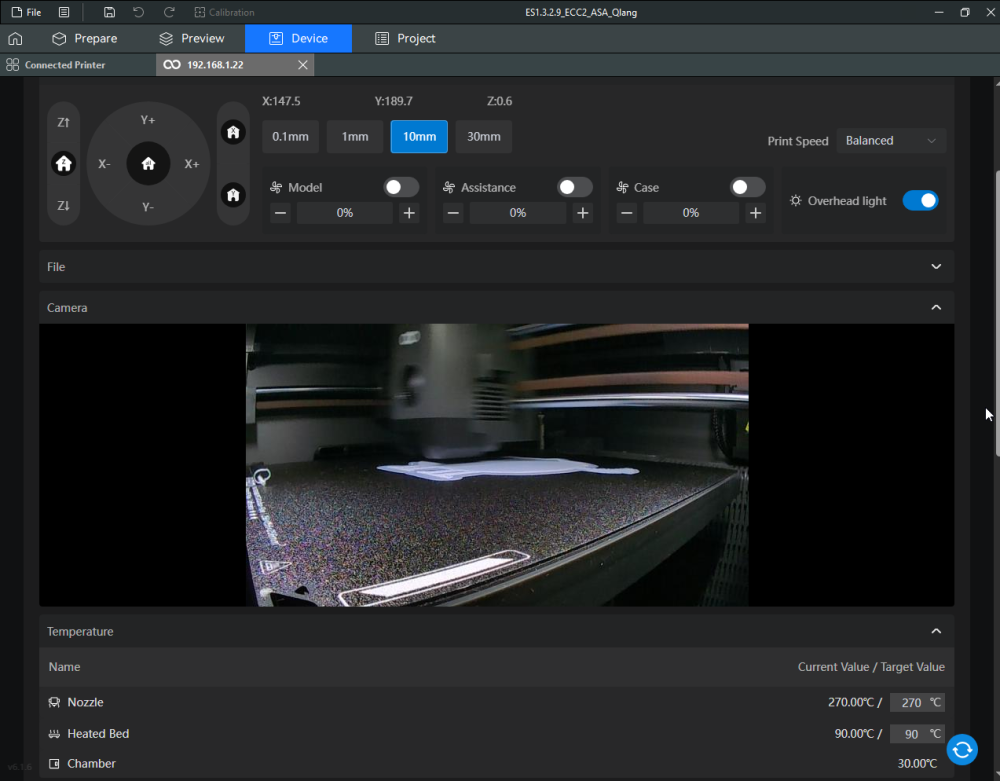Expand the File section
The image size is (1000, 781).
click(936, 267)
